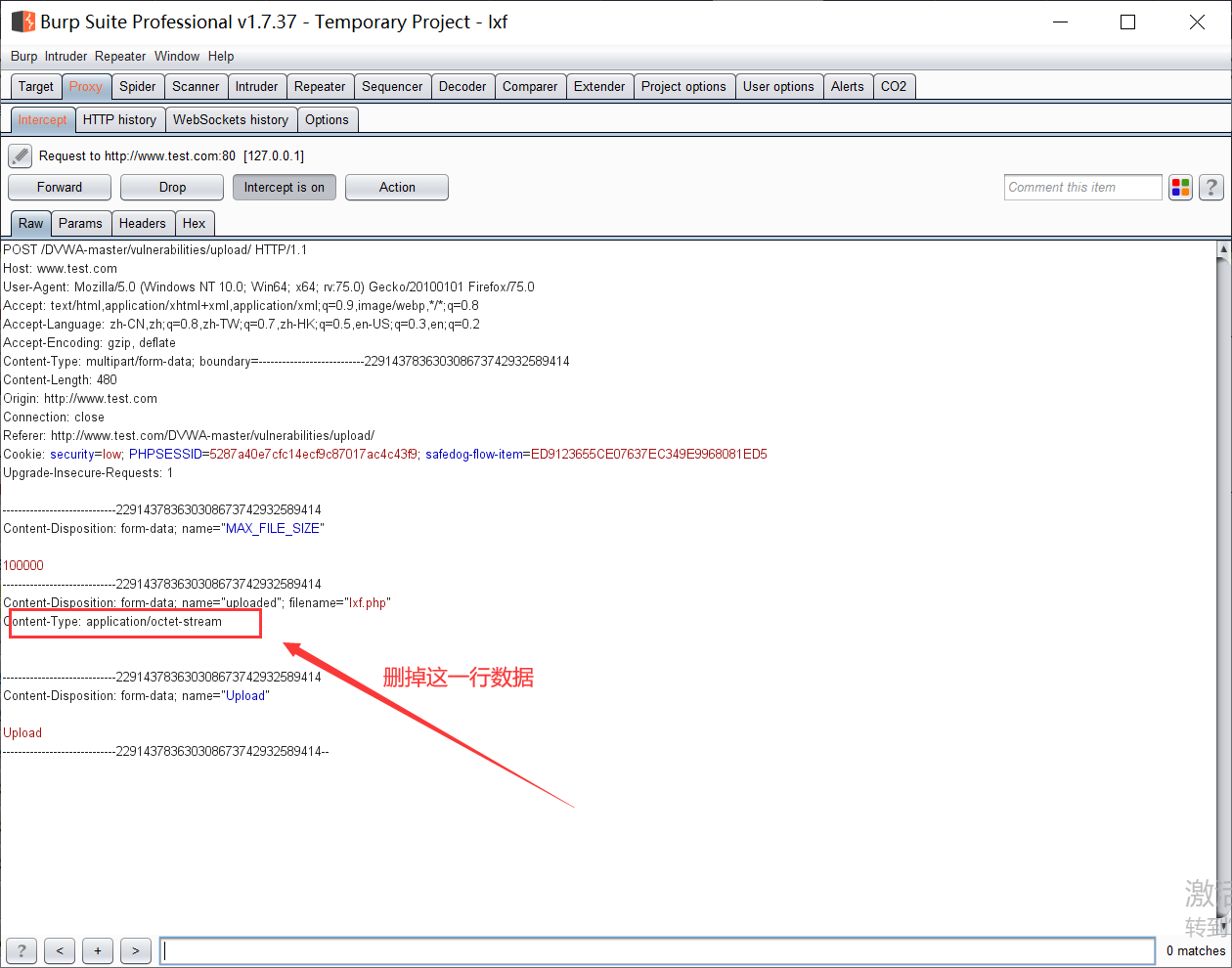Image resolution: width=1232 pixels, height=968 pixels.
Task: Open the Intruder menu in menu bar
Action: click(x=66, y=57)
